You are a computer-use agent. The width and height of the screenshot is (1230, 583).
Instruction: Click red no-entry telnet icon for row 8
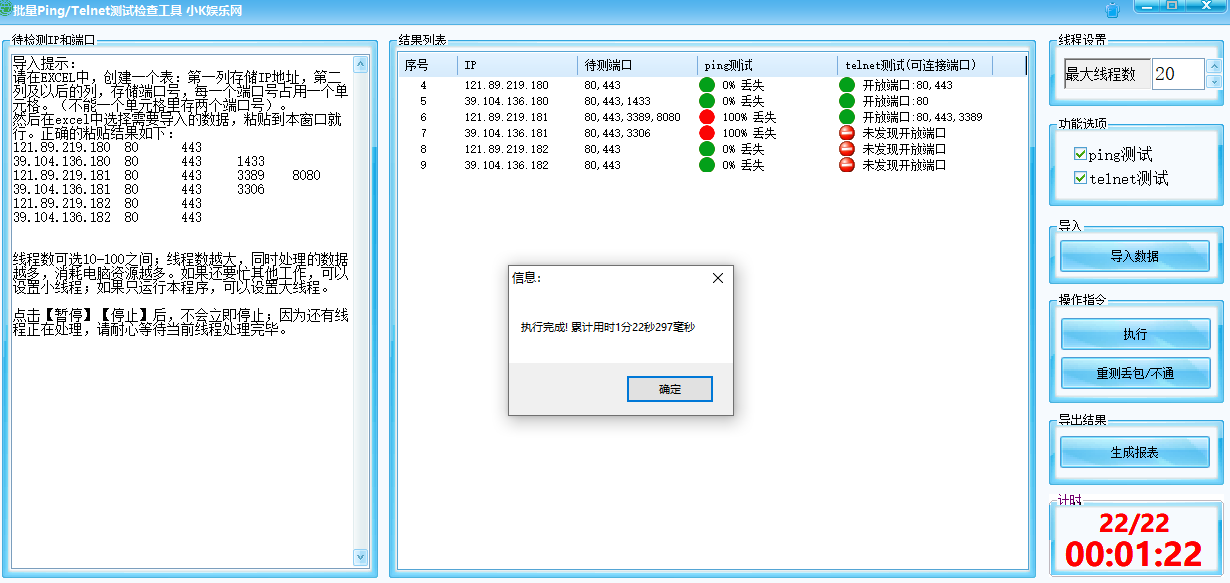847,149
